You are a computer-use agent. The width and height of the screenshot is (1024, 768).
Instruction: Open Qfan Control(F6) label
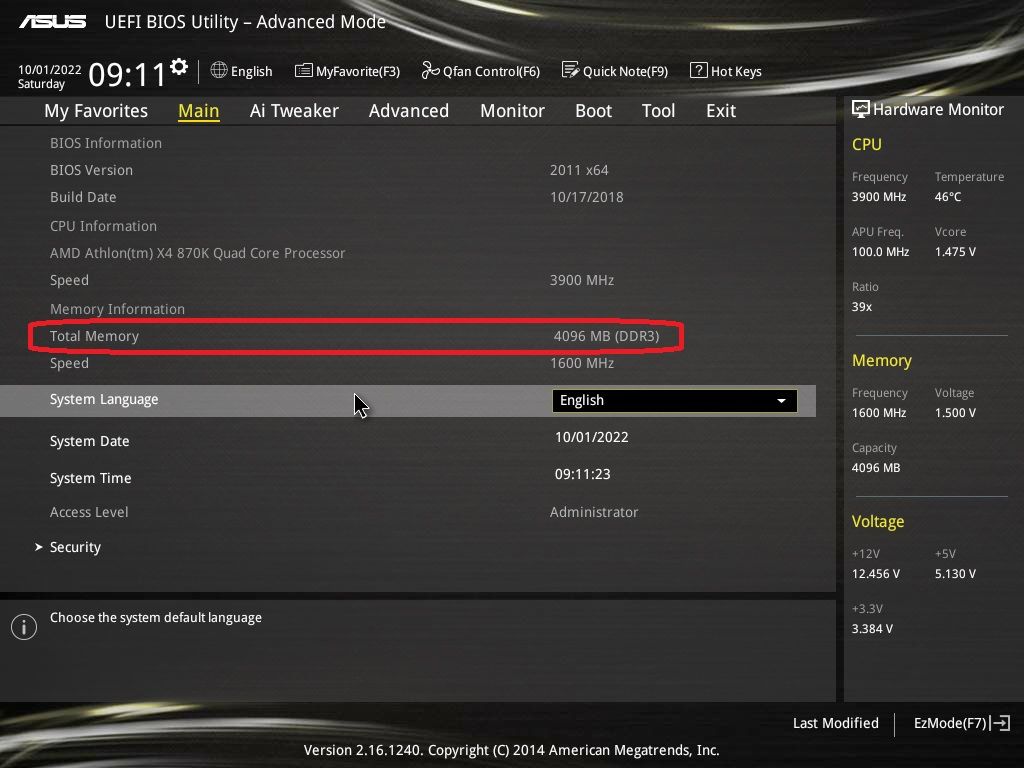[491, 71]
